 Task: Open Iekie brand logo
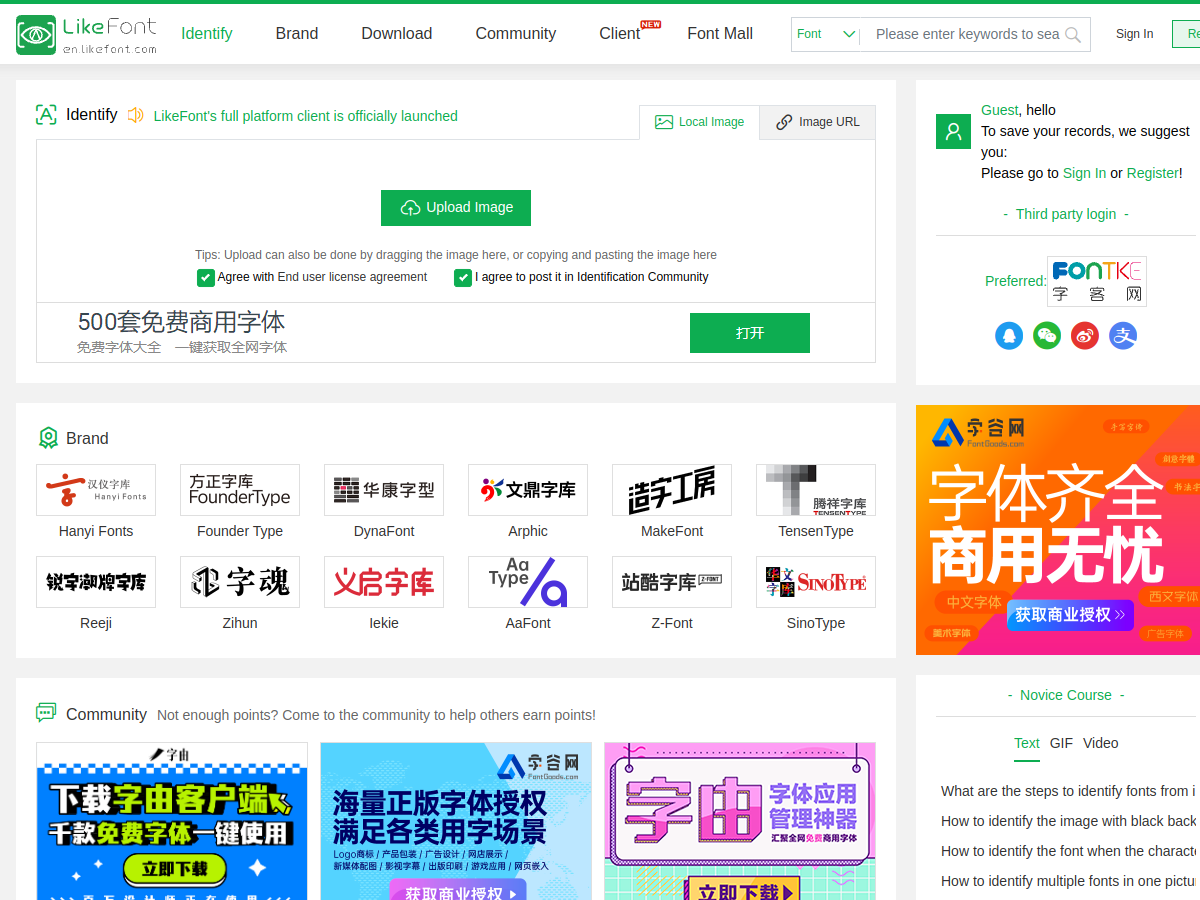click(384, 582)
